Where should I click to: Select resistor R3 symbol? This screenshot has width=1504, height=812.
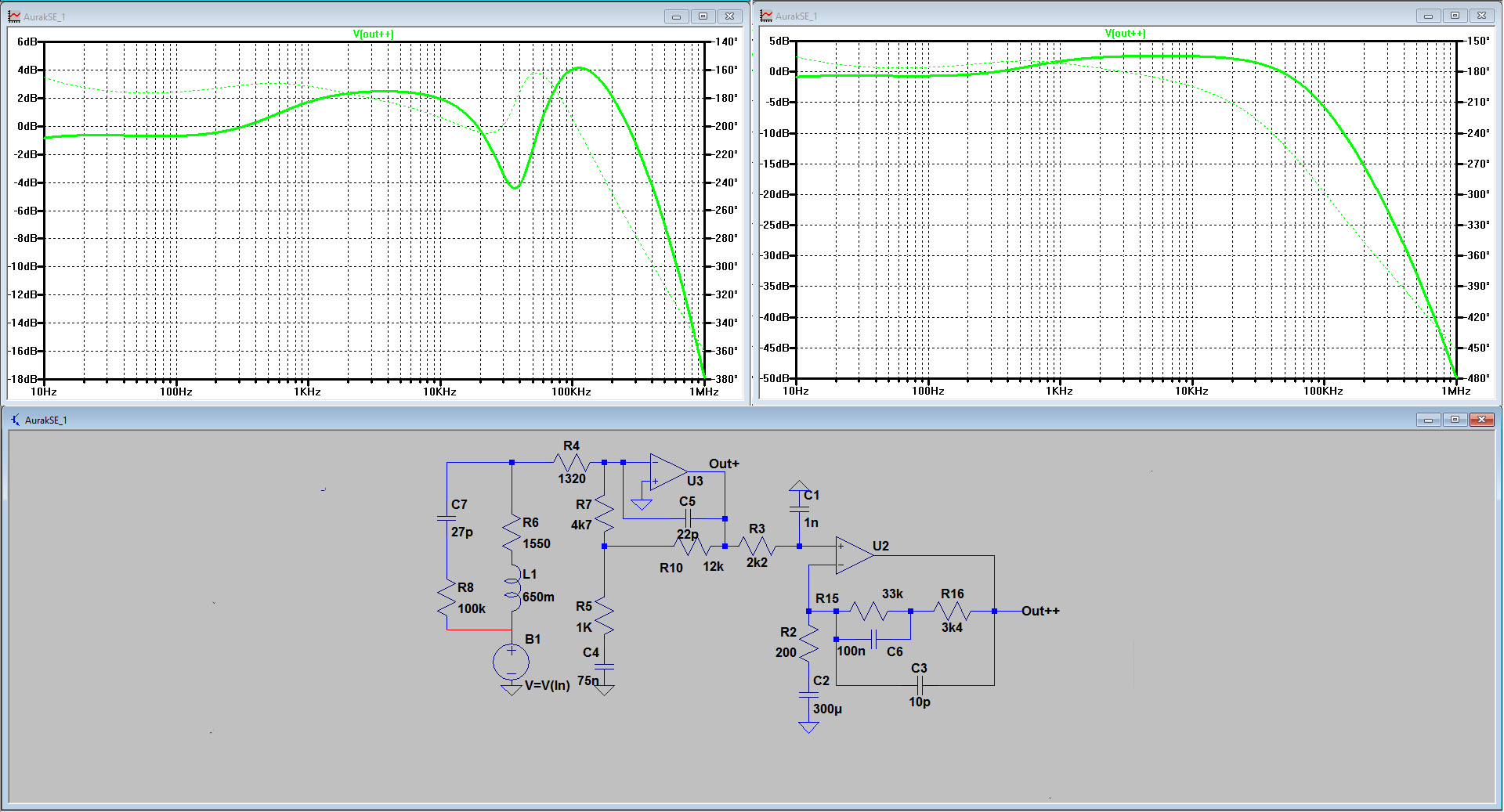coord(757,547)
